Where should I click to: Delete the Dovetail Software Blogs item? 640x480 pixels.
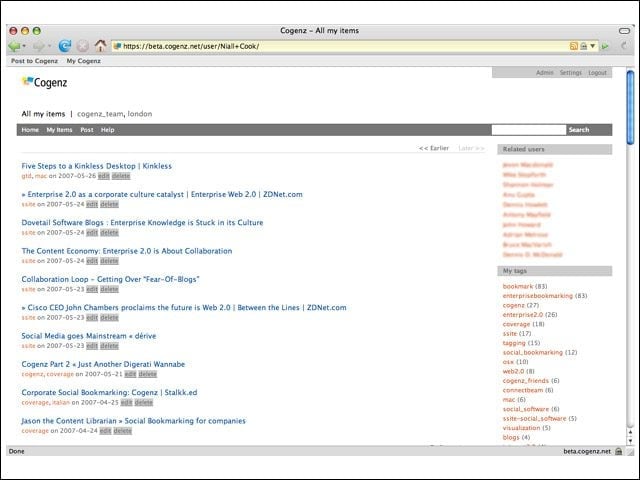click(109, 233)
